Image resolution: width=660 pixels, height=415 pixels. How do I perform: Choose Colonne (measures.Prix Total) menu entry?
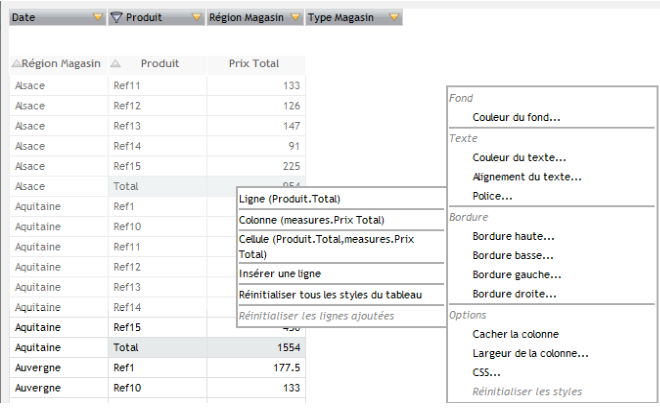click(x=312, y=220)
